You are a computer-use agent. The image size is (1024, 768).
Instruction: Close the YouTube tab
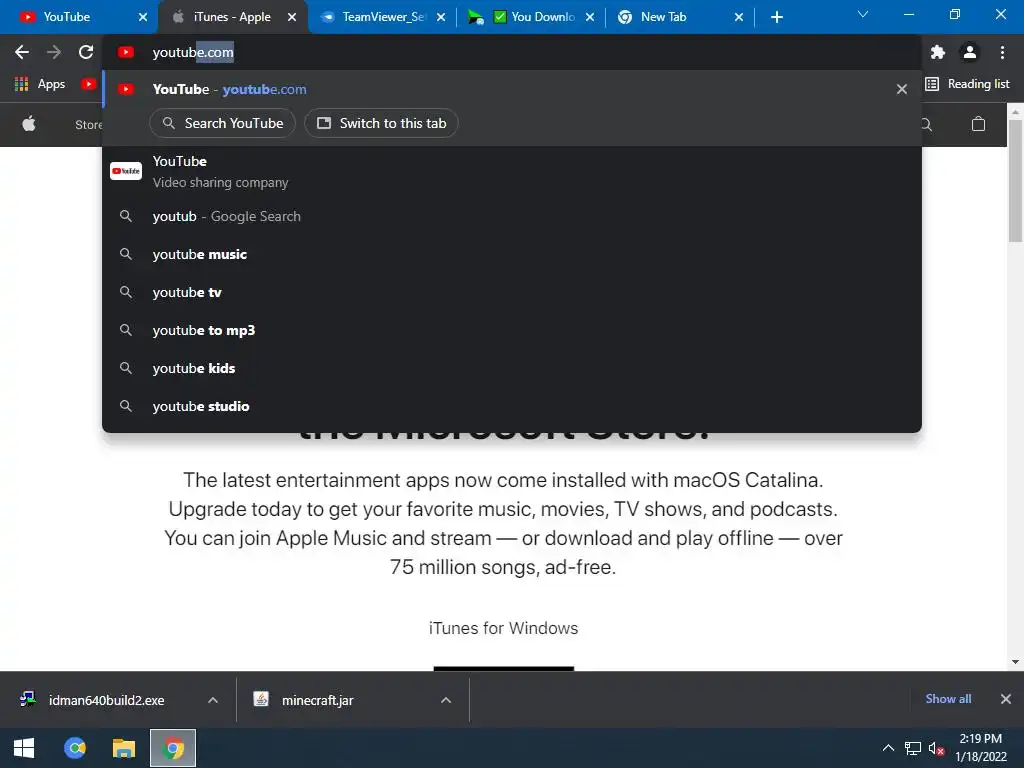[x=143, y=17]
